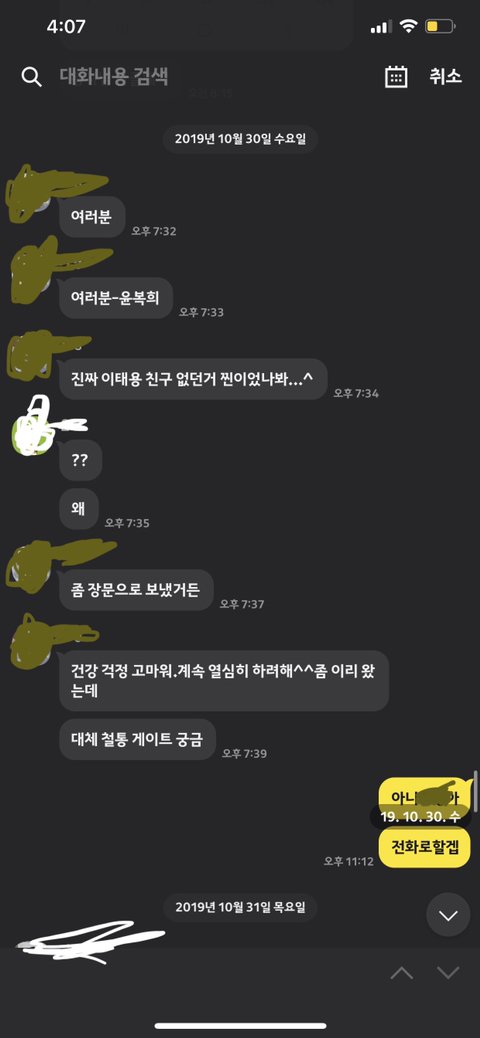
Task: Go to previous search result arrow
Action: click(403, 972)
